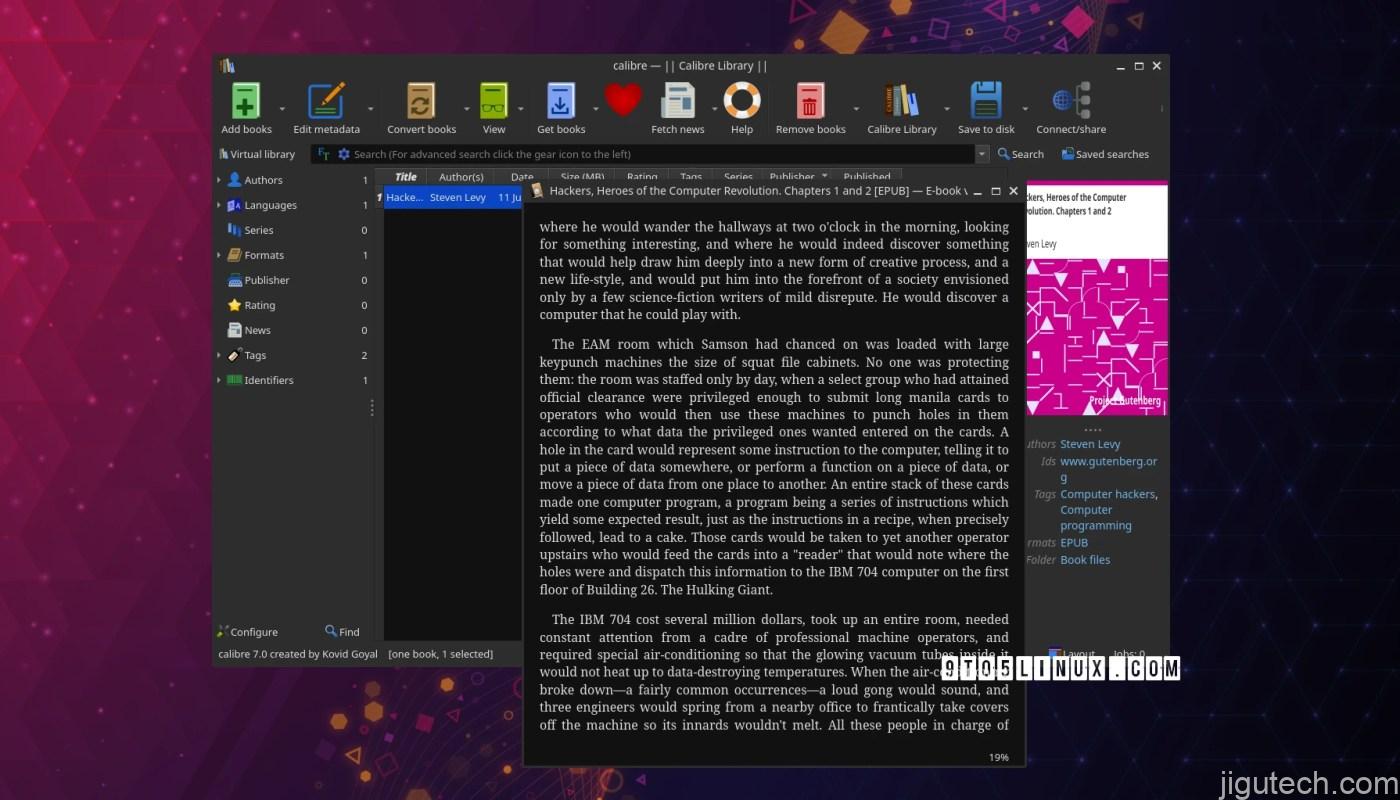
Task: Open the Book files folder link
Action: coord(1085,560)
